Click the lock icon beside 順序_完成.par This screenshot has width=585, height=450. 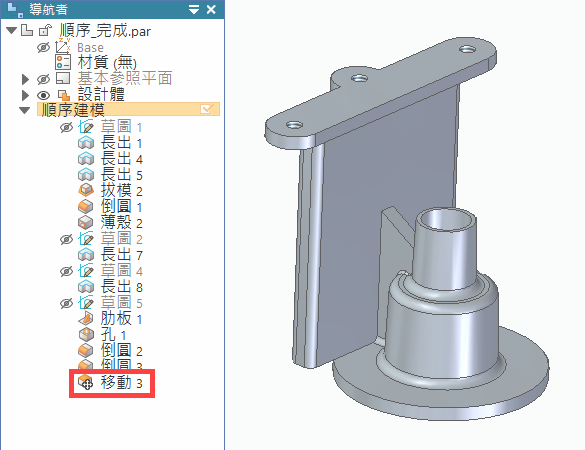point(45,30)
